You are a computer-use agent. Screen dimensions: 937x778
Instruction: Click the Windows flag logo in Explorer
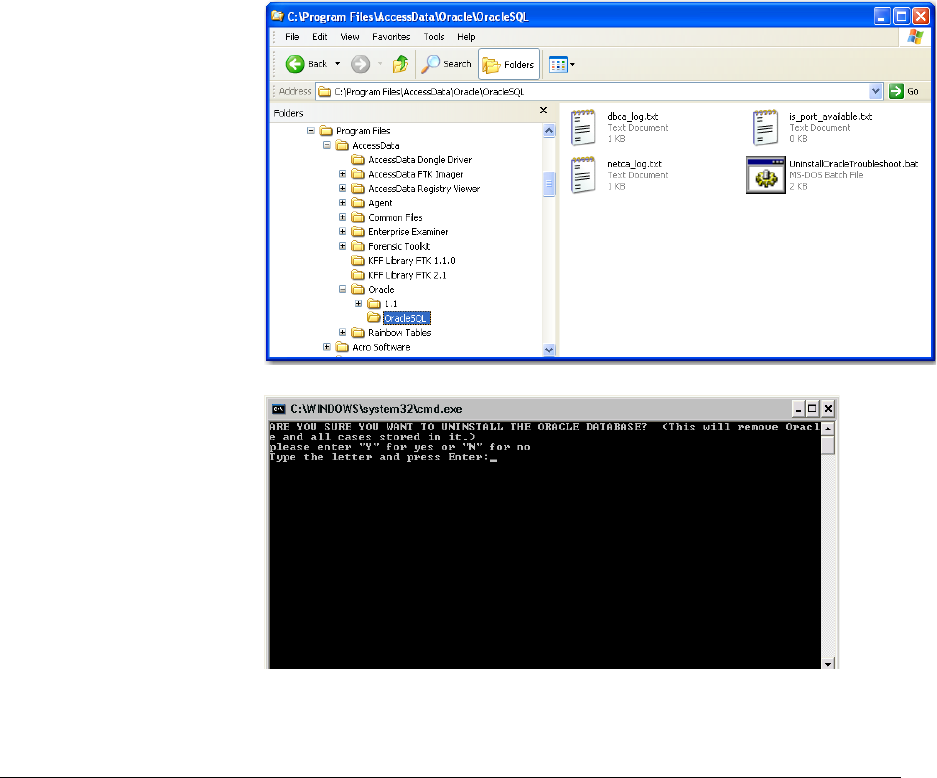[915, 37]
